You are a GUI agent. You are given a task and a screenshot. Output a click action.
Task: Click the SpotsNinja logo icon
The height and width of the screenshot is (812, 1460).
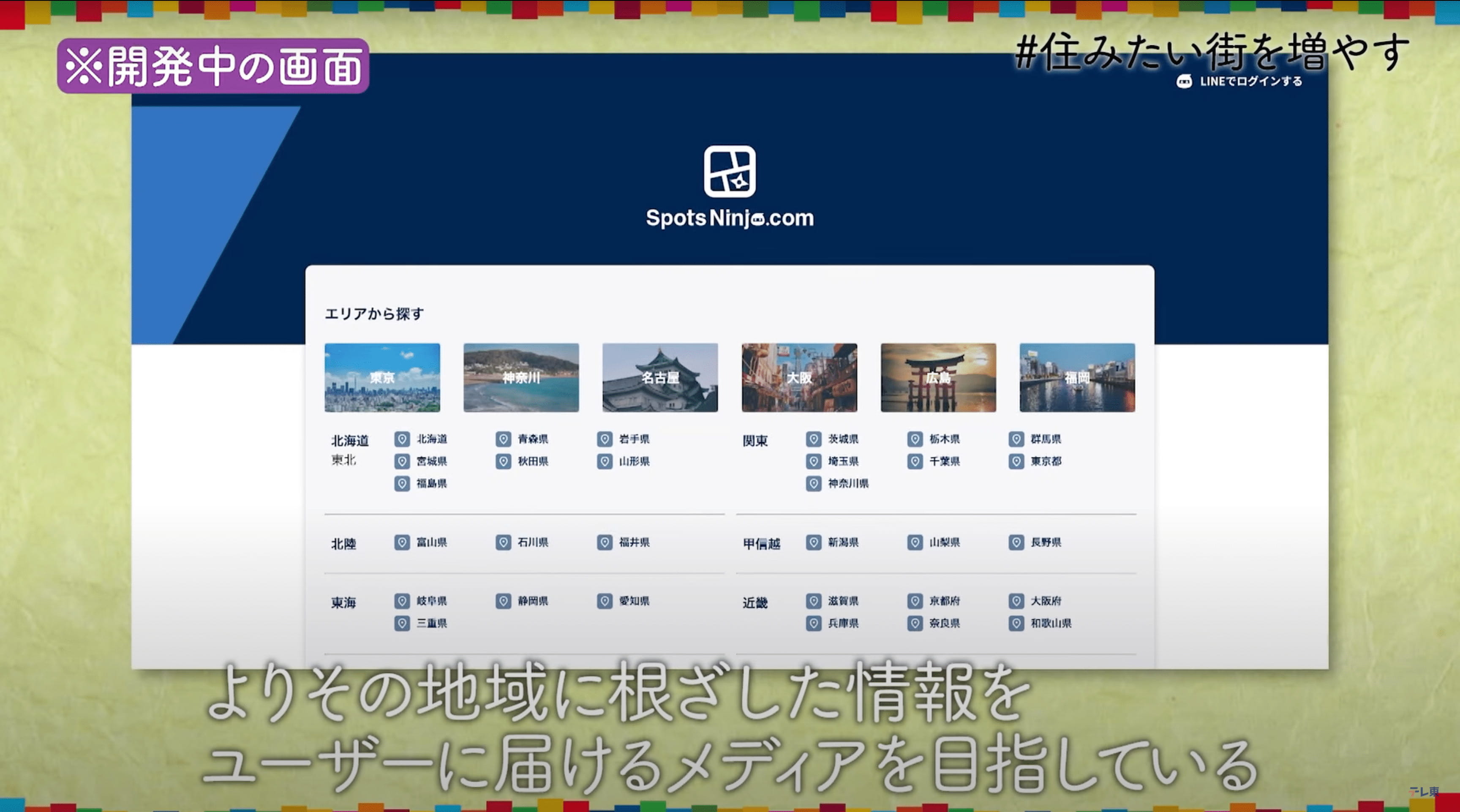pyautogui.click(x=730, y=171)
